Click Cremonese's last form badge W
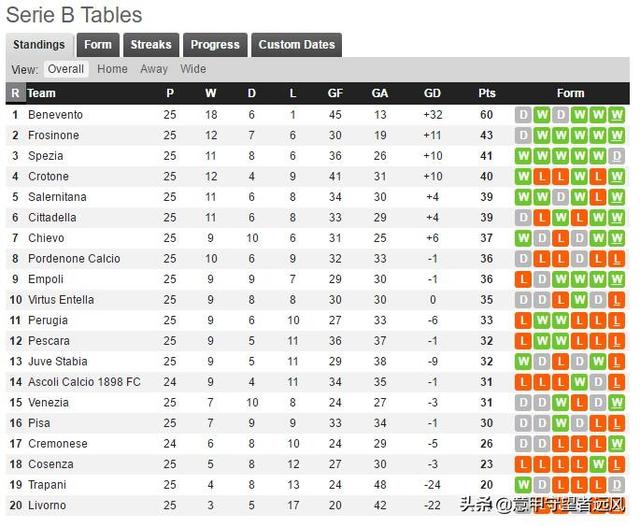This screenshot has width=640, height=527. click(x=616, y=444)
